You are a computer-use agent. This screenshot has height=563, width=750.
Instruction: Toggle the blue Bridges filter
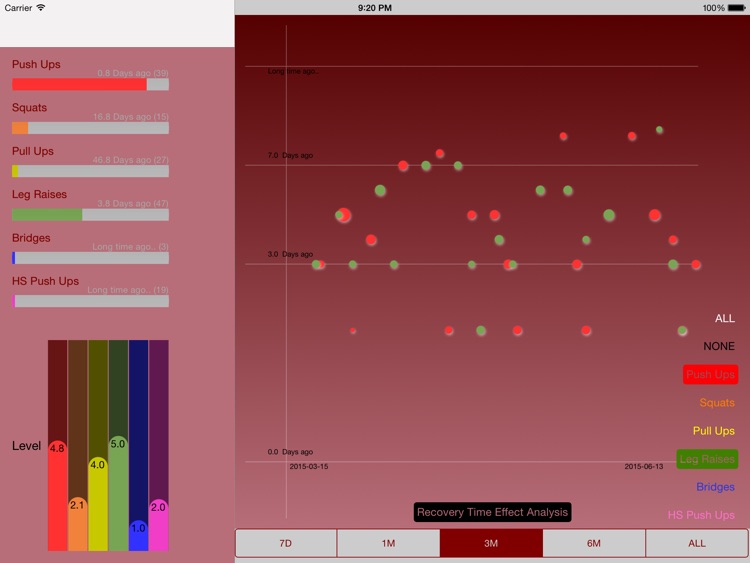click(x=715, y=487)
